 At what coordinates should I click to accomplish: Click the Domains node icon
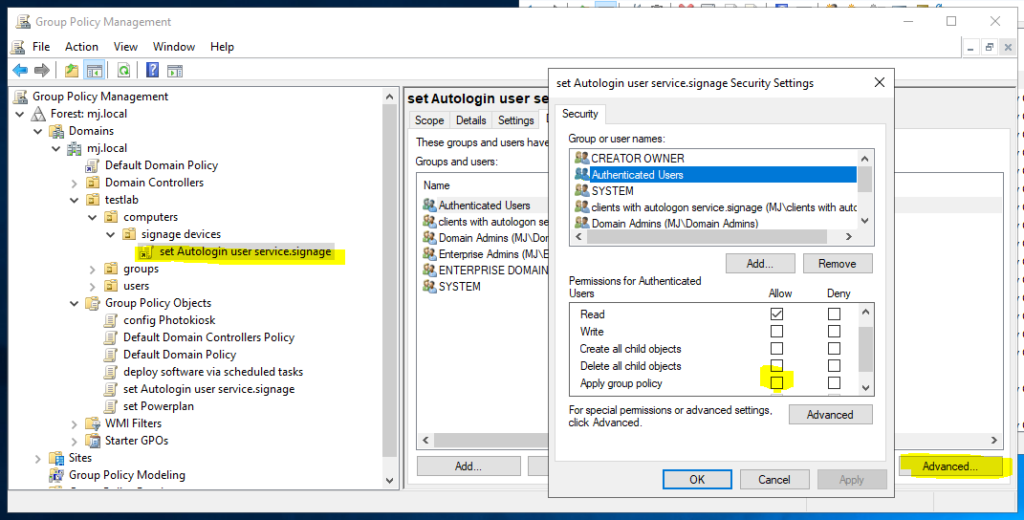tap(57, 131)
